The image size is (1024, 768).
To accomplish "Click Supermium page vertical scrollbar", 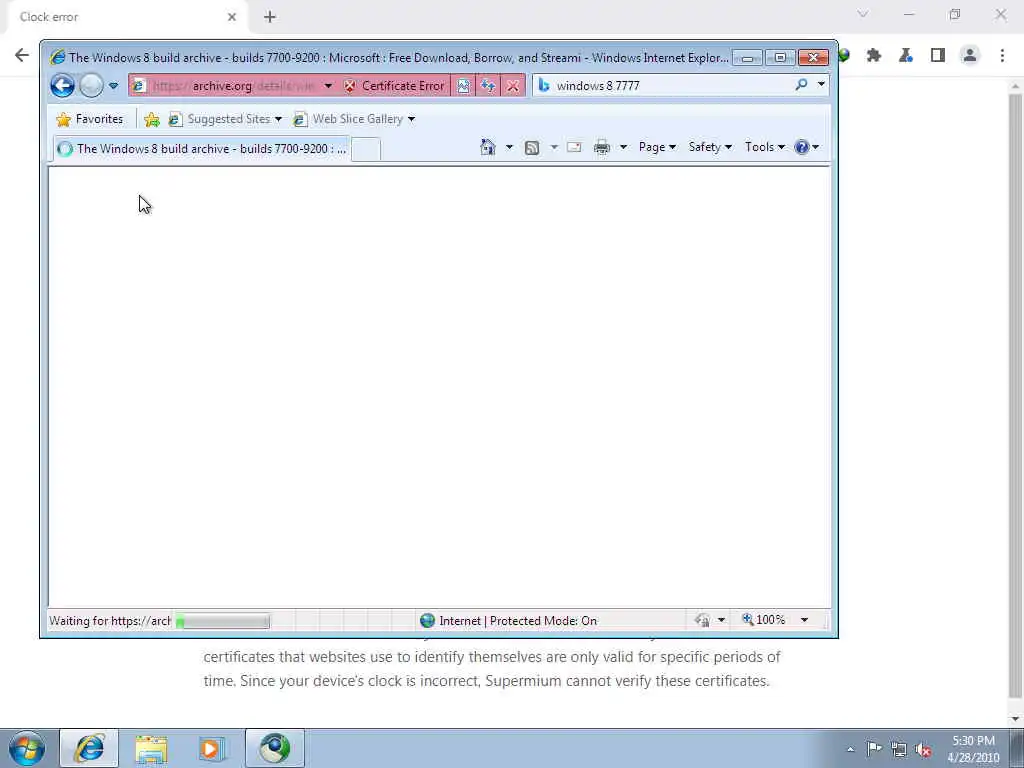I will pos(1015,398).
